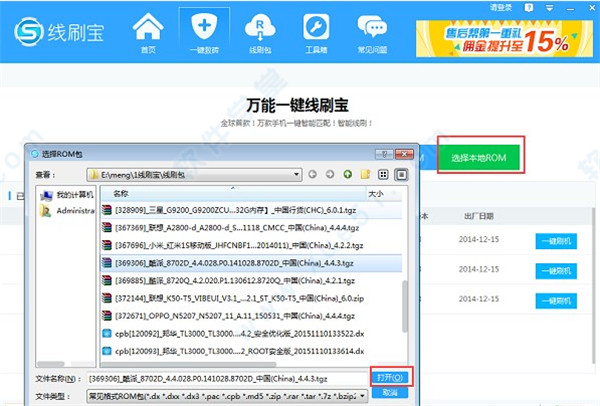This screenshot has height=406, width=600.
Task: Sort files by the 名称 column header
Action: click(x=233, y=194)
